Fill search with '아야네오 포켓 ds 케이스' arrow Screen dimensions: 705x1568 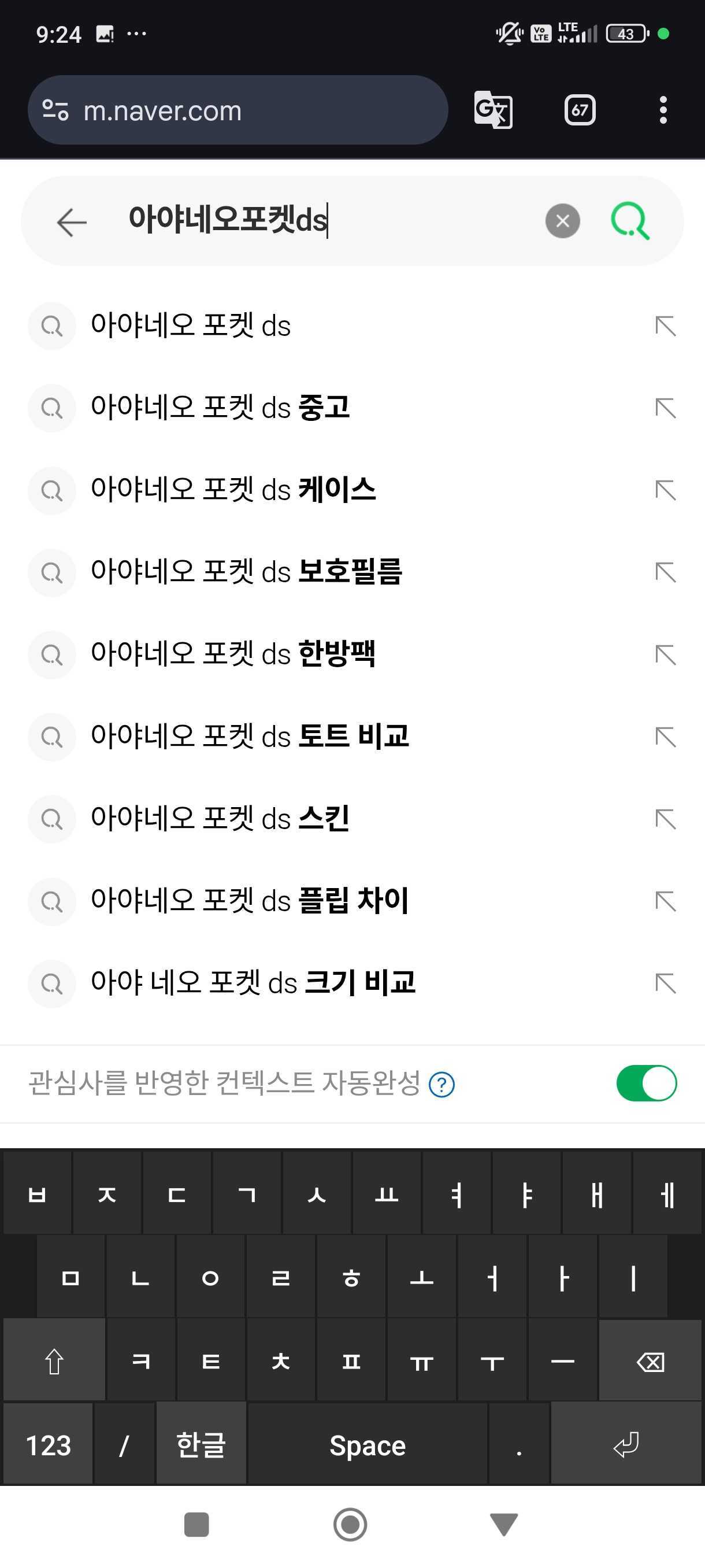point(666,490)
